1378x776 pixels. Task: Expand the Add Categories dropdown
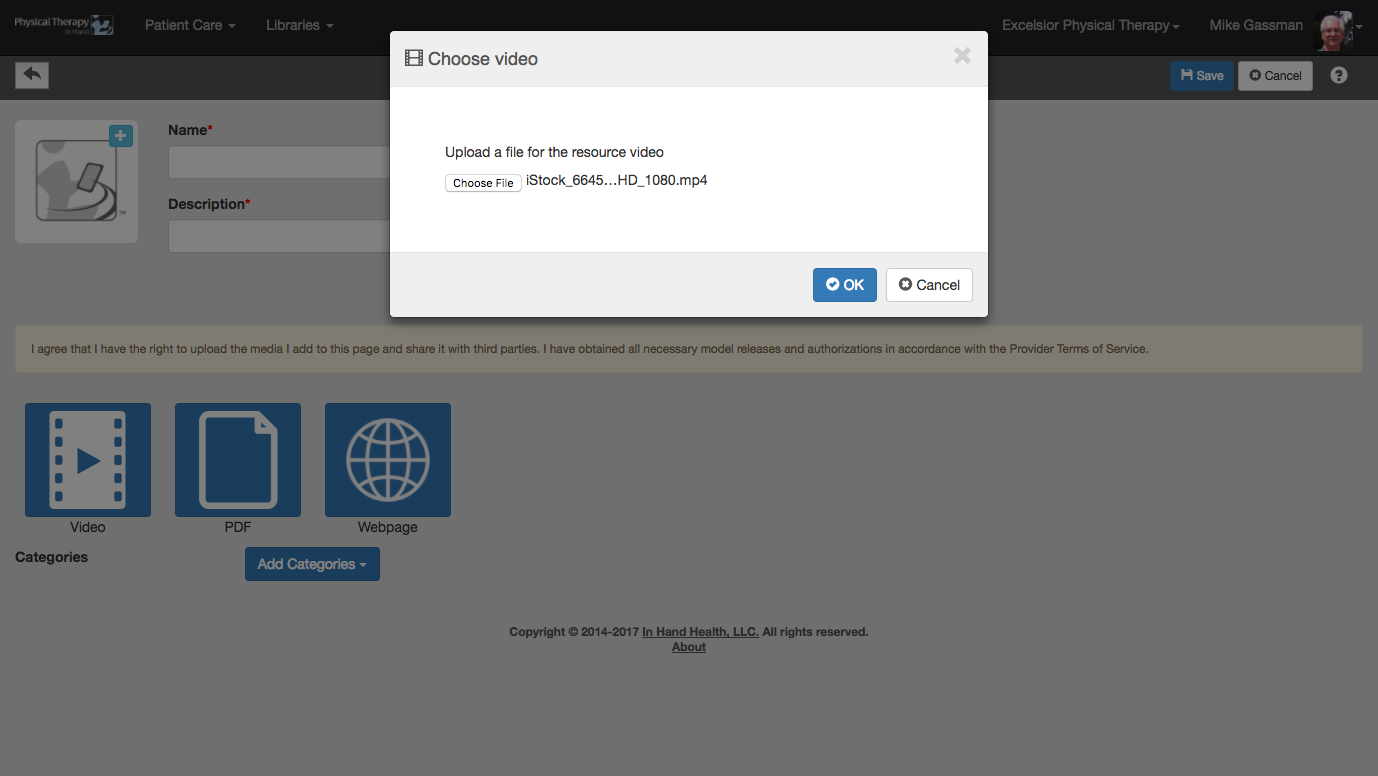[312, 564]
